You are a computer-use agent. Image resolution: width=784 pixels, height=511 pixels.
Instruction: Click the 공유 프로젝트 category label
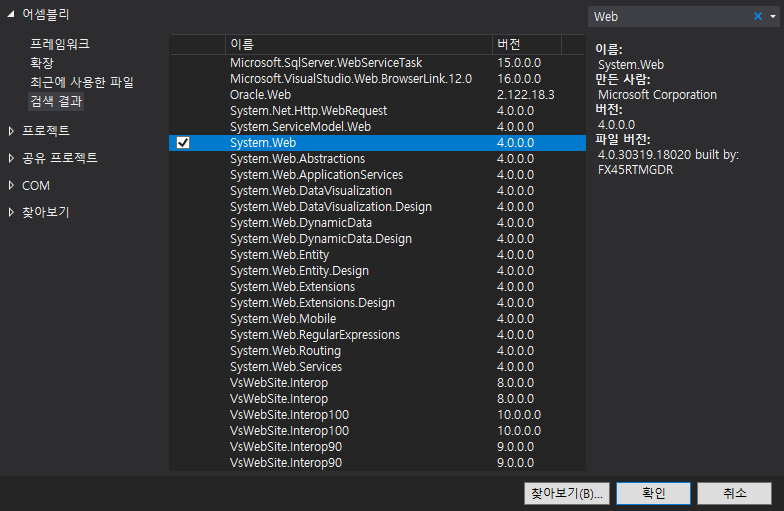click(60, 158)
